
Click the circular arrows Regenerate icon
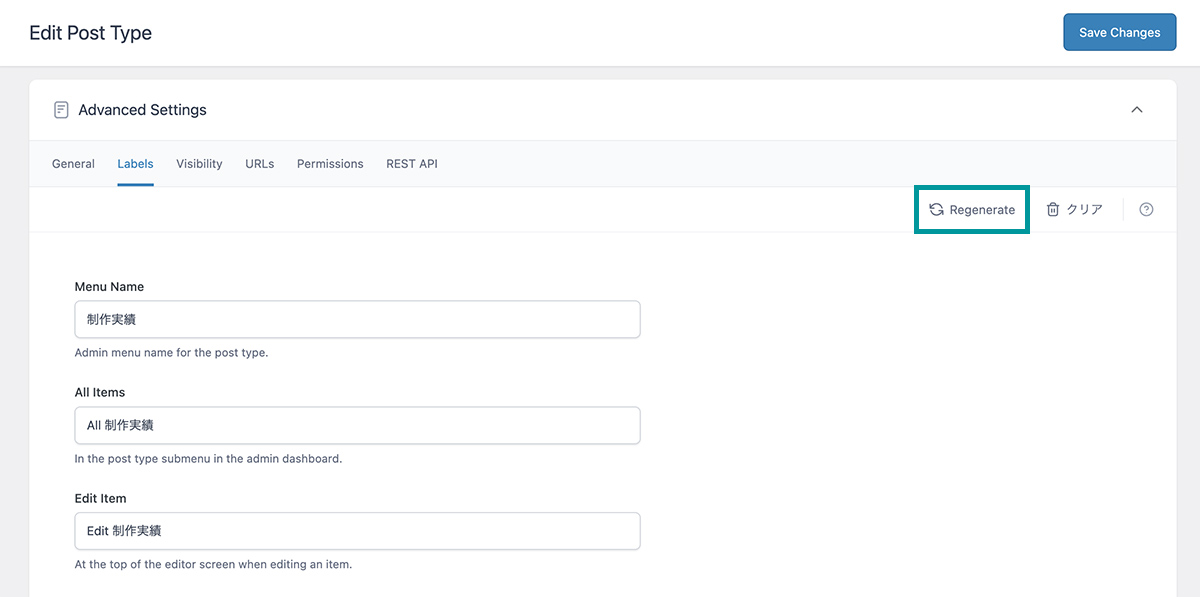click(x=936, y=210)
